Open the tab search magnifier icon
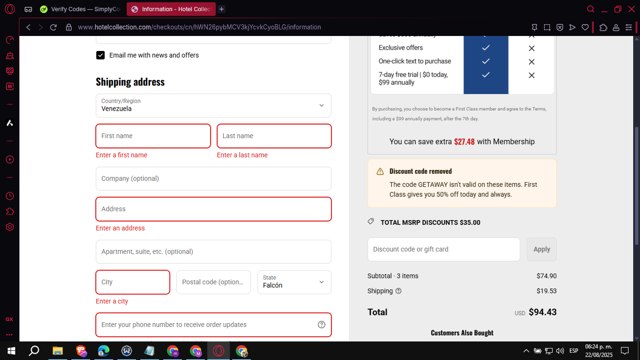This screenshot has height=360, width=640. point(590,9)
